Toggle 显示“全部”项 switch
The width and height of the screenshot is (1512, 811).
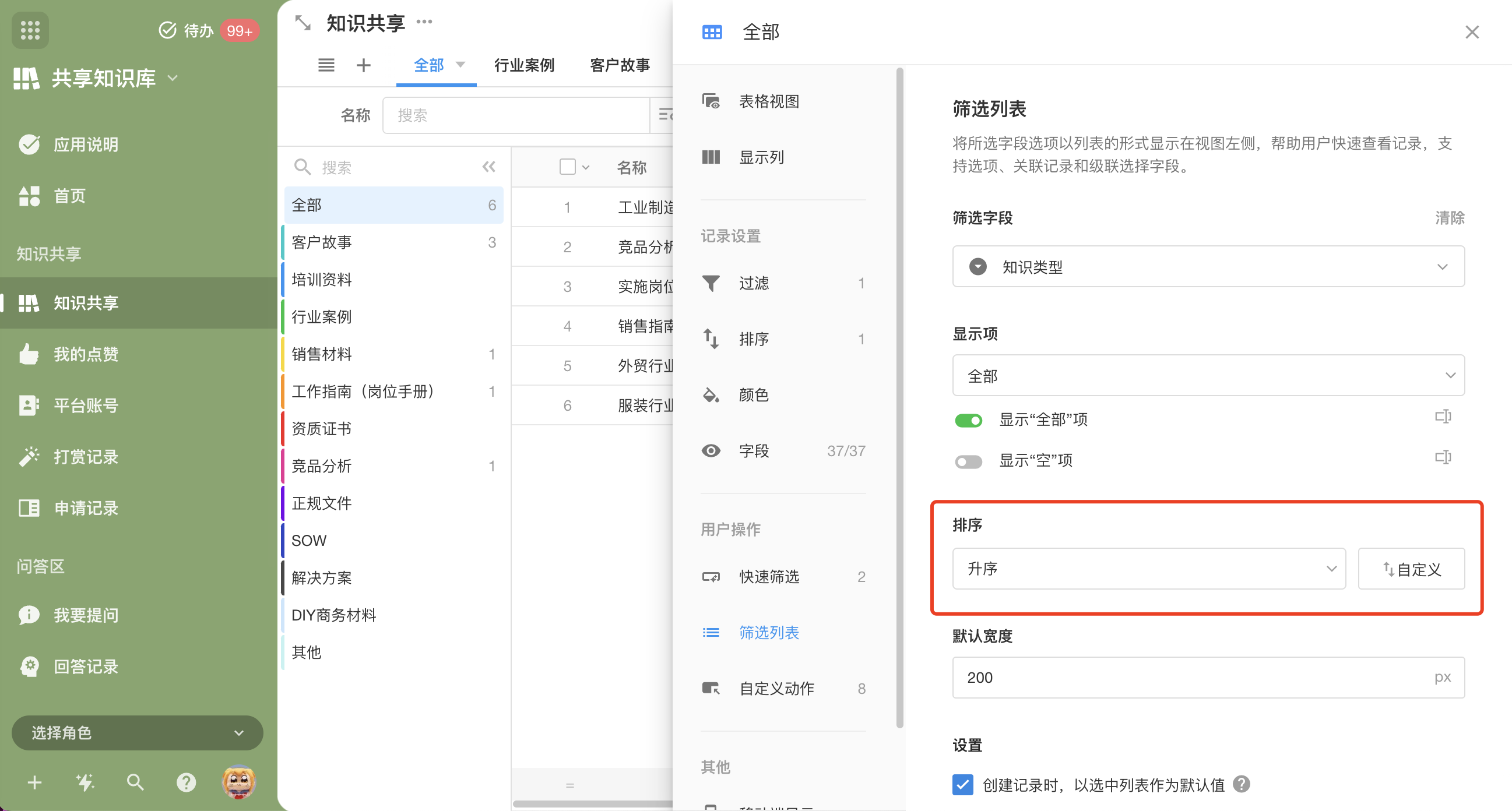point(968,420)
